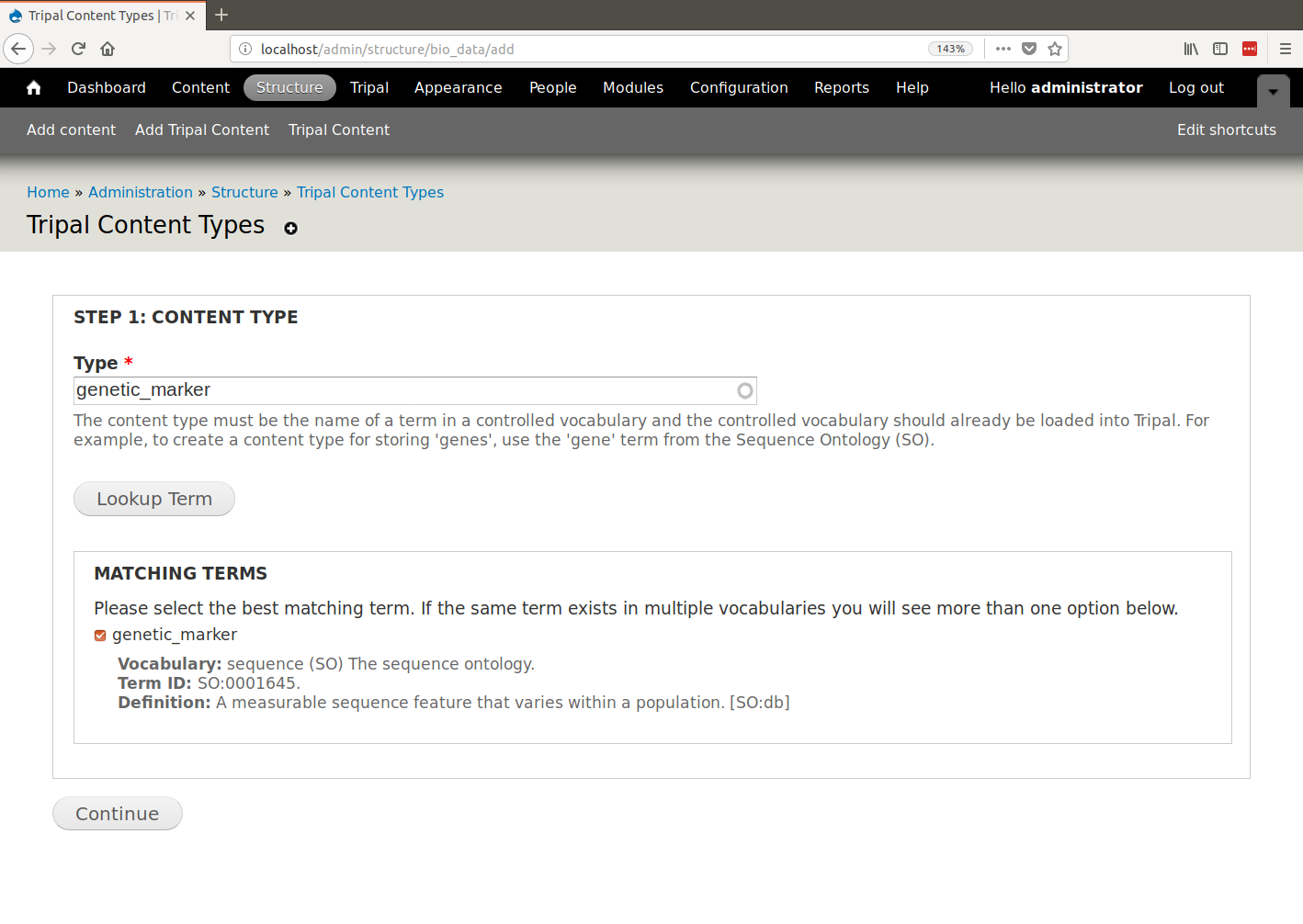Follow the Structure breadcrumb link
Image resolution: width=1303 pixels, height=924 pixels.
244,192
